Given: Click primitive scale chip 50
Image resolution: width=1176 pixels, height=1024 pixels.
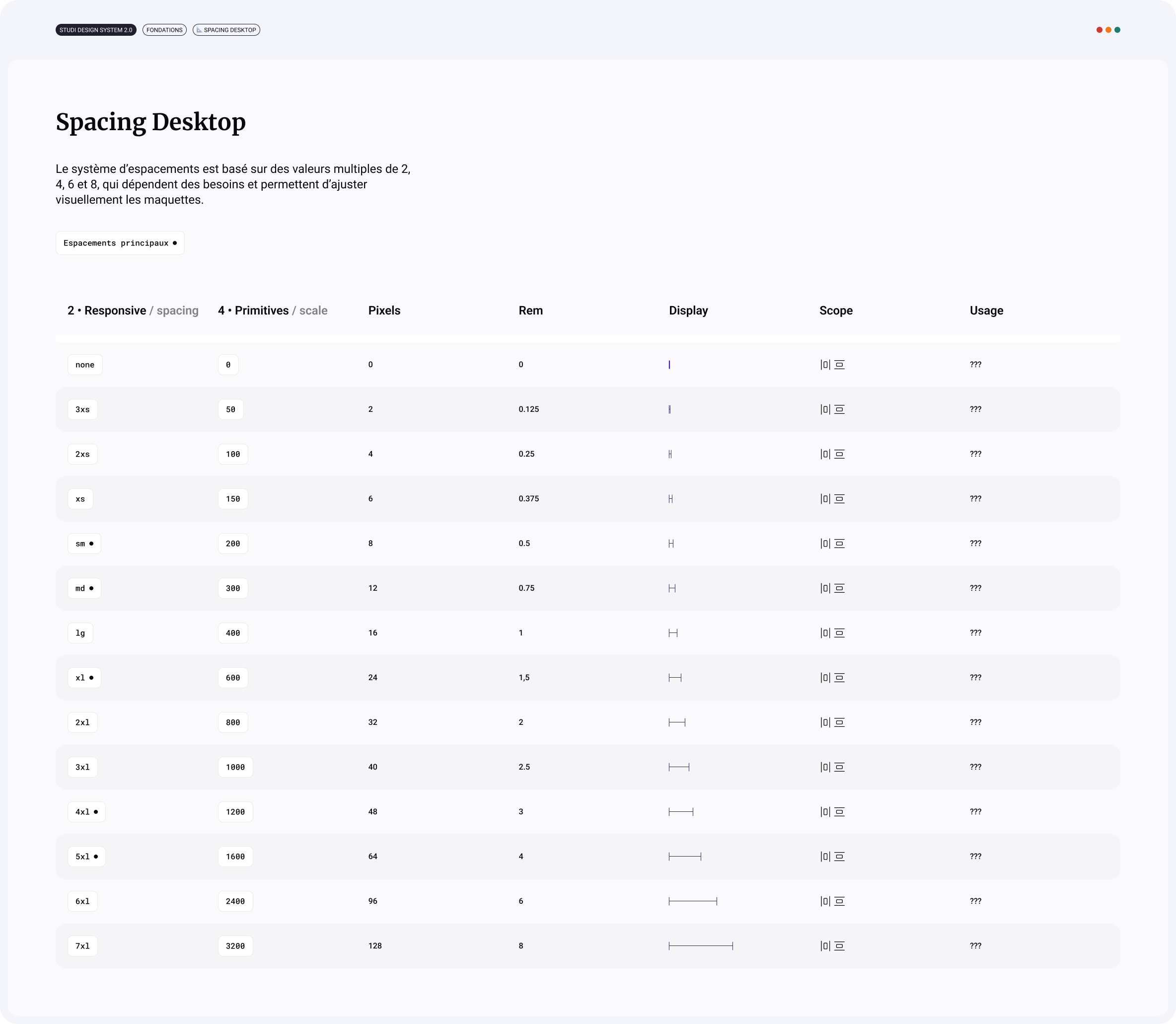Looking at the screenshot, I should click(x=231, y=409).
